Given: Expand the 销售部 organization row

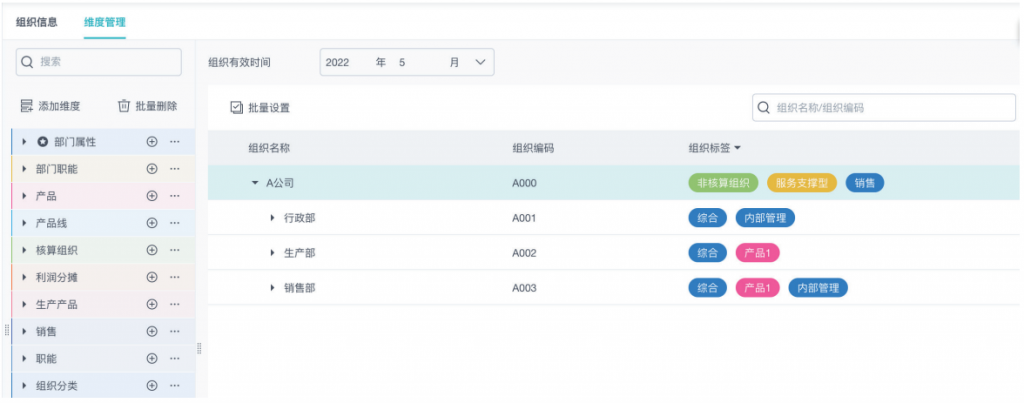Looking at the screenshot, I should coord(273,287).
